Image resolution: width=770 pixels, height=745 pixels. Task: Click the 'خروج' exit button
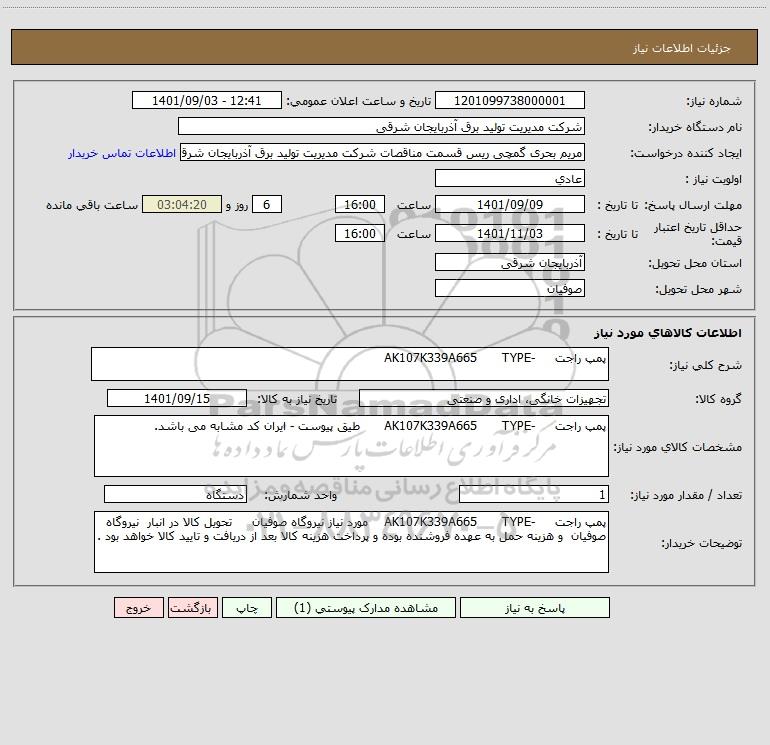(138, 607)
